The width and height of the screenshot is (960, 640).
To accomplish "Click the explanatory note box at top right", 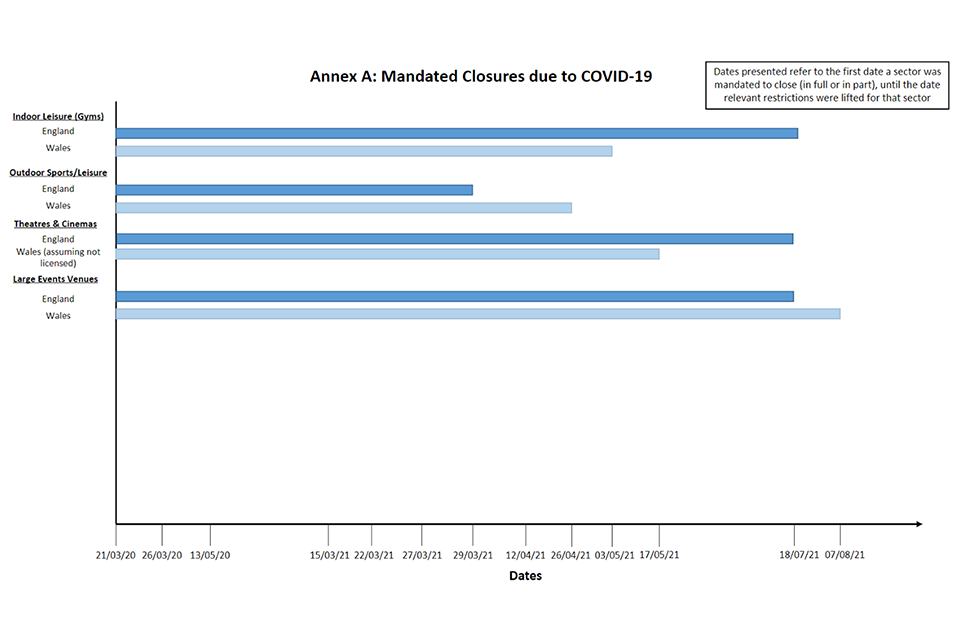I will tap(827, 85).
